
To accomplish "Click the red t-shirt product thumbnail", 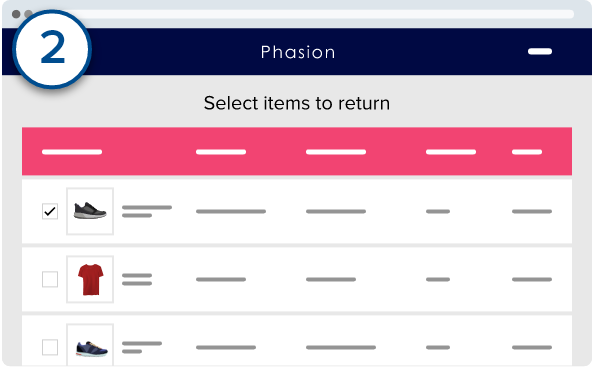I will pyautogui.click(x=90, y=279).
